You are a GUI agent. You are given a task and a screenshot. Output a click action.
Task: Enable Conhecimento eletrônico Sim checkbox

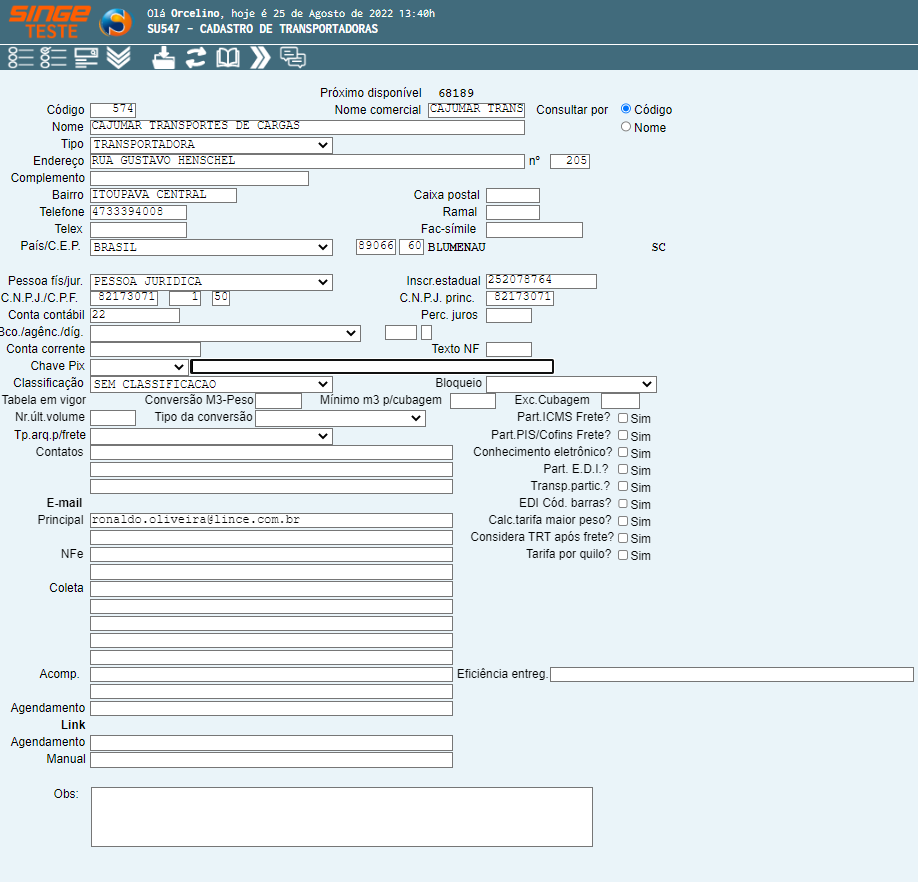(x=623, y=452)
